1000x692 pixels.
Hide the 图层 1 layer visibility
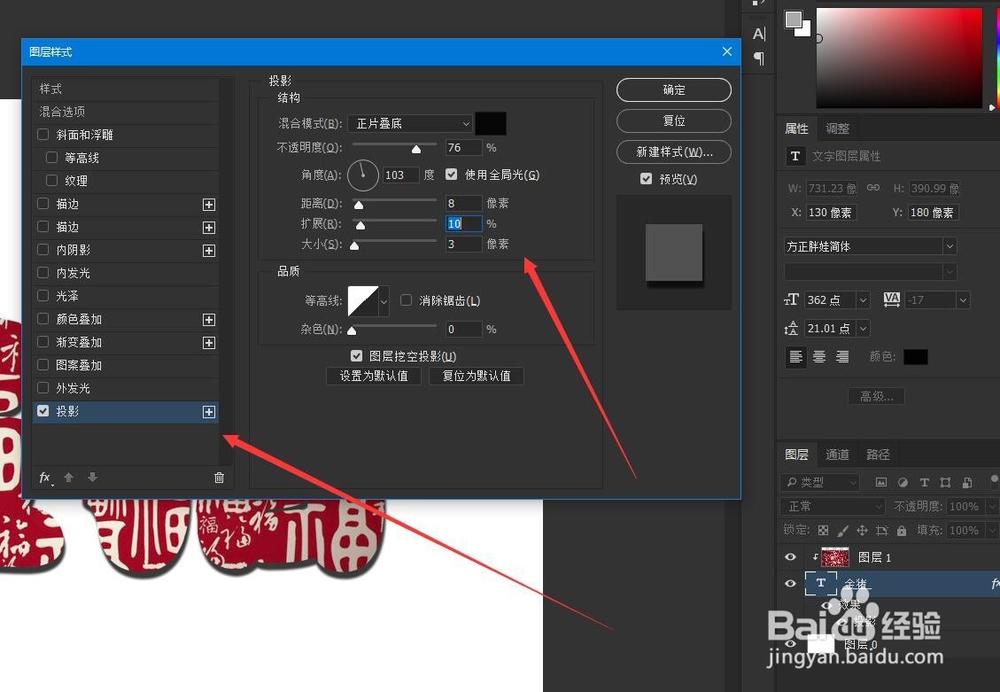tap(791, 557)
